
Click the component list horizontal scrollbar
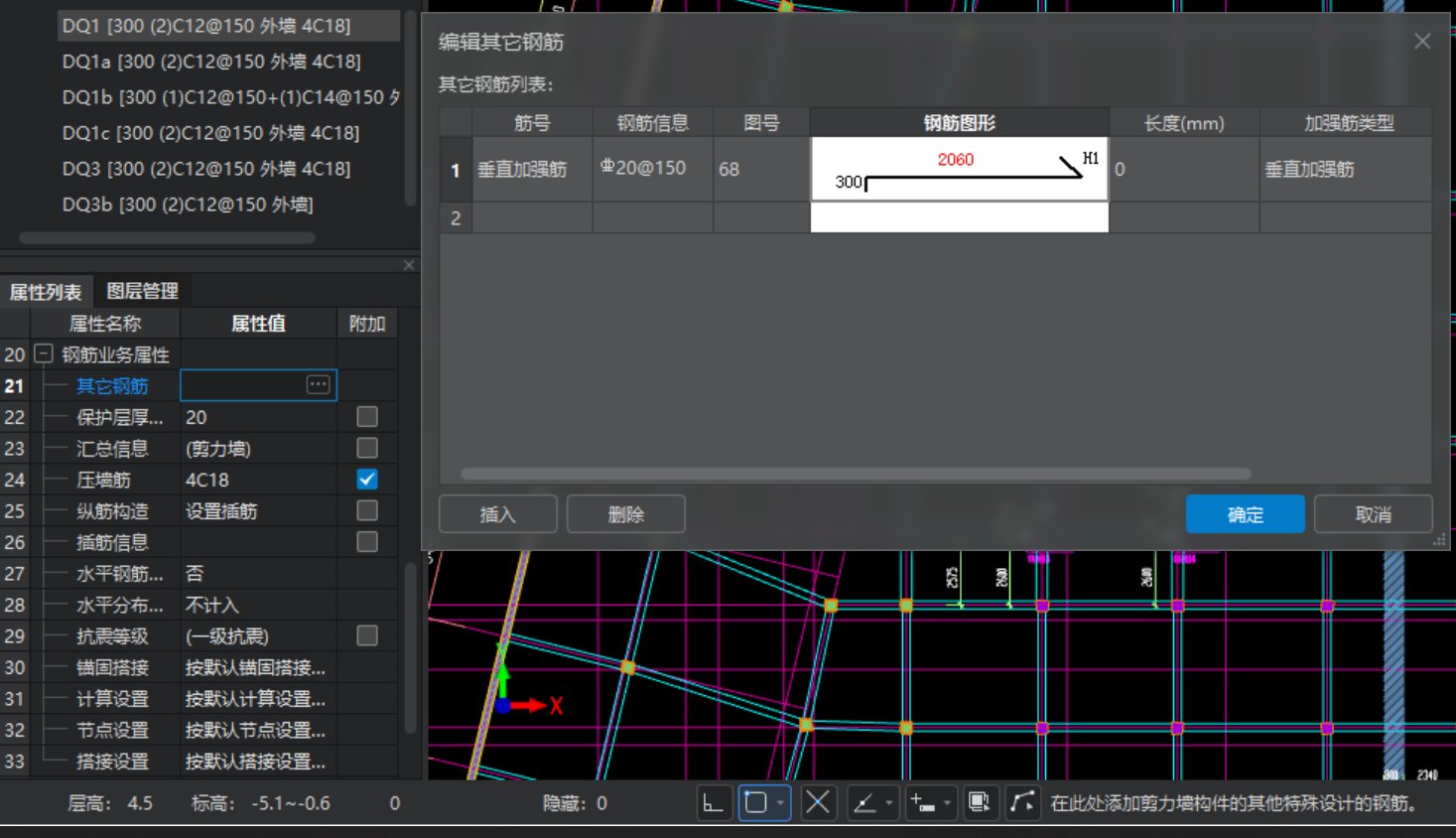(167, 238)
